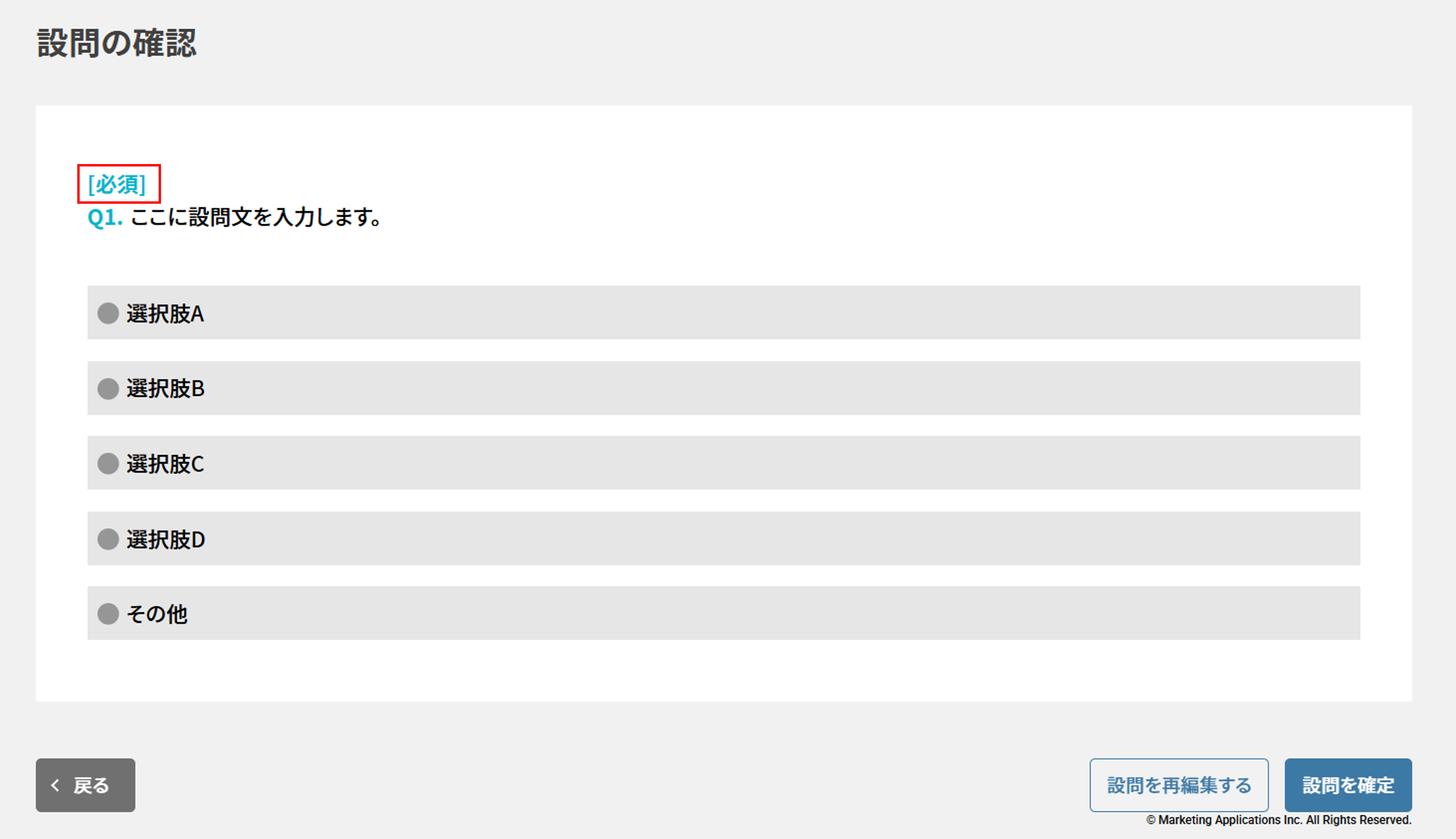This screenshot has height=839, width=1456.
Task: Click the 選択肢A label text
Action: (x=165, y=314)
